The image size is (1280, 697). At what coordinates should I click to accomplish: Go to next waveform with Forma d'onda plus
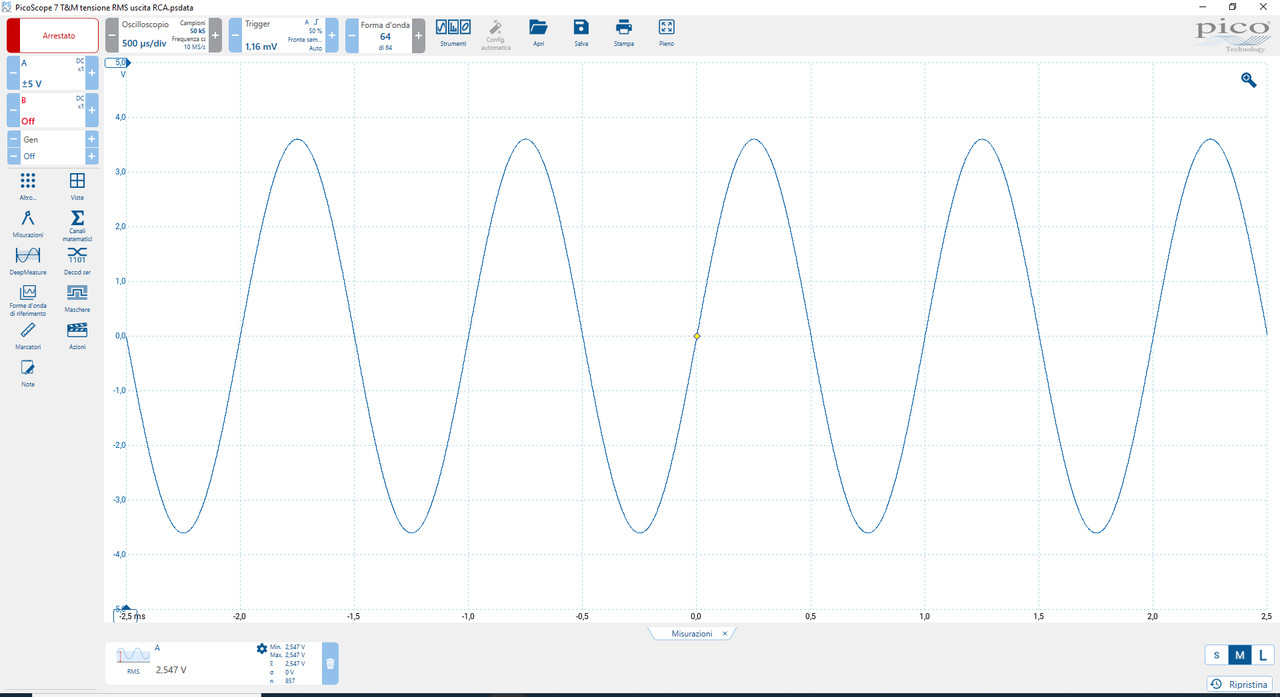[x=418, y=35]
